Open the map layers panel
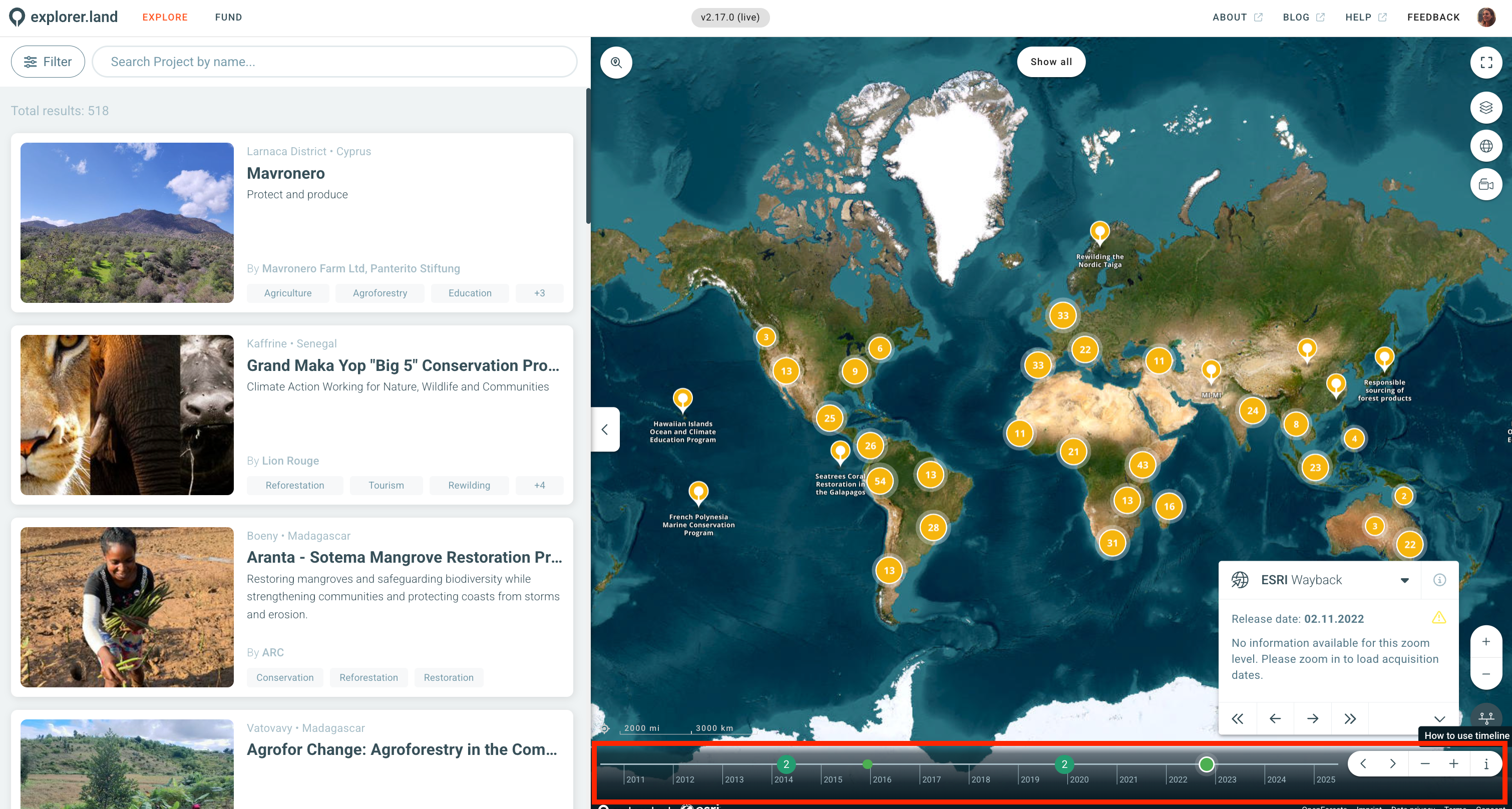 (x=1485, y=108)
